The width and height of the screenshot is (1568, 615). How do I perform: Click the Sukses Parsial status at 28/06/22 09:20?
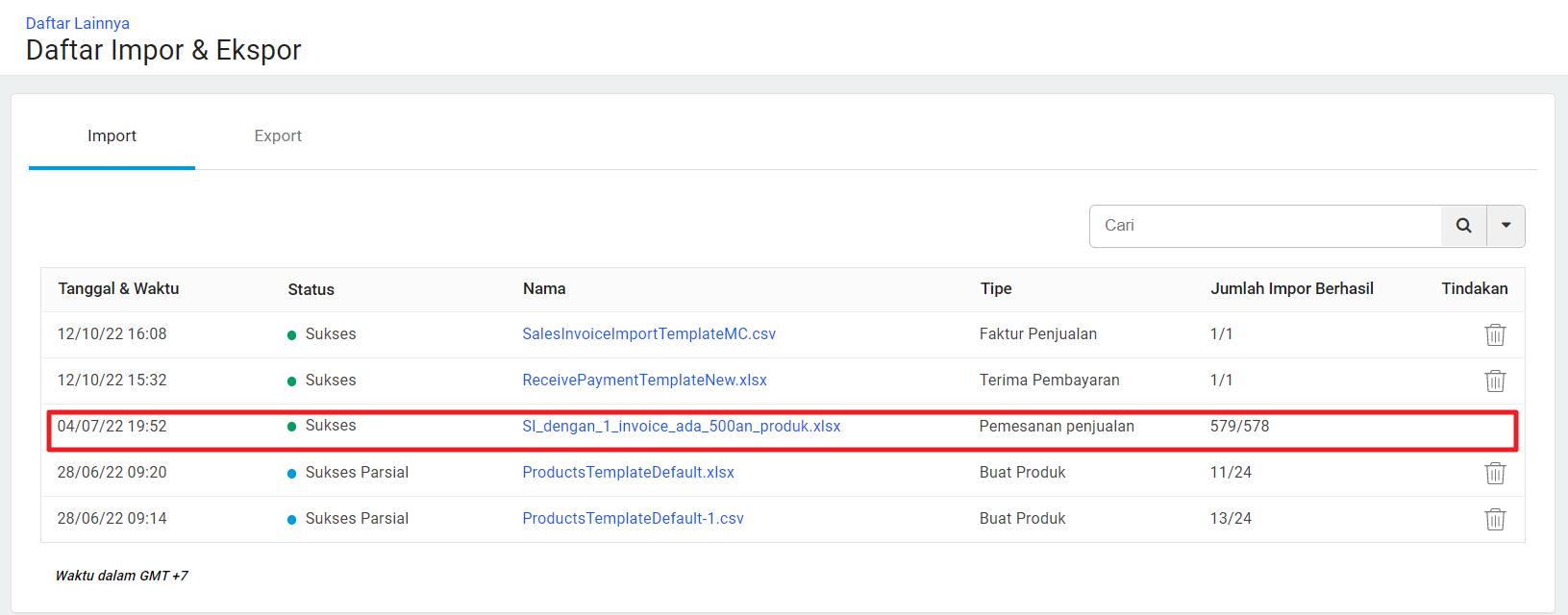(x=357, y=473)
